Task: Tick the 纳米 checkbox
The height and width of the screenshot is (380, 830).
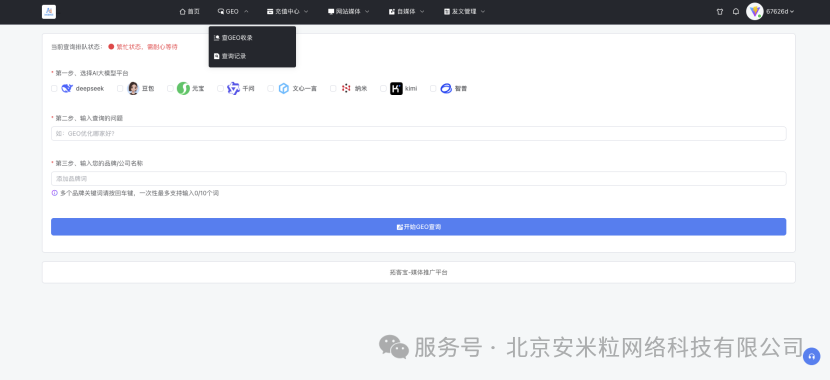Action: (333, 88)
